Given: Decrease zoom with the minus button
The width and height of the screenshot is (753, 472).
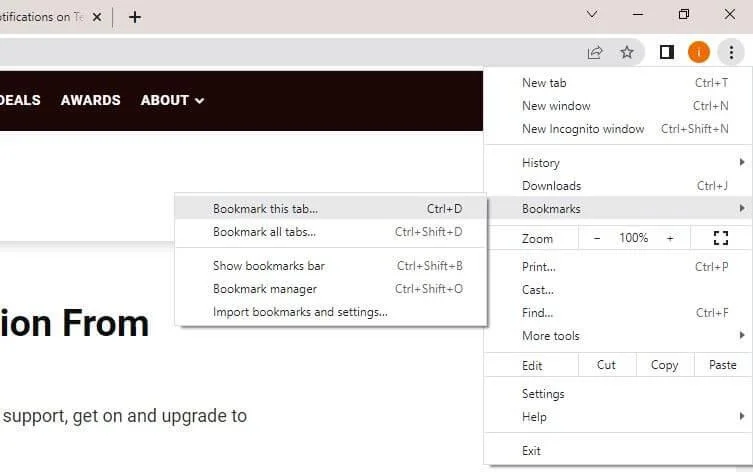Looking at the screenshot, I should click(x=597, y=238).
